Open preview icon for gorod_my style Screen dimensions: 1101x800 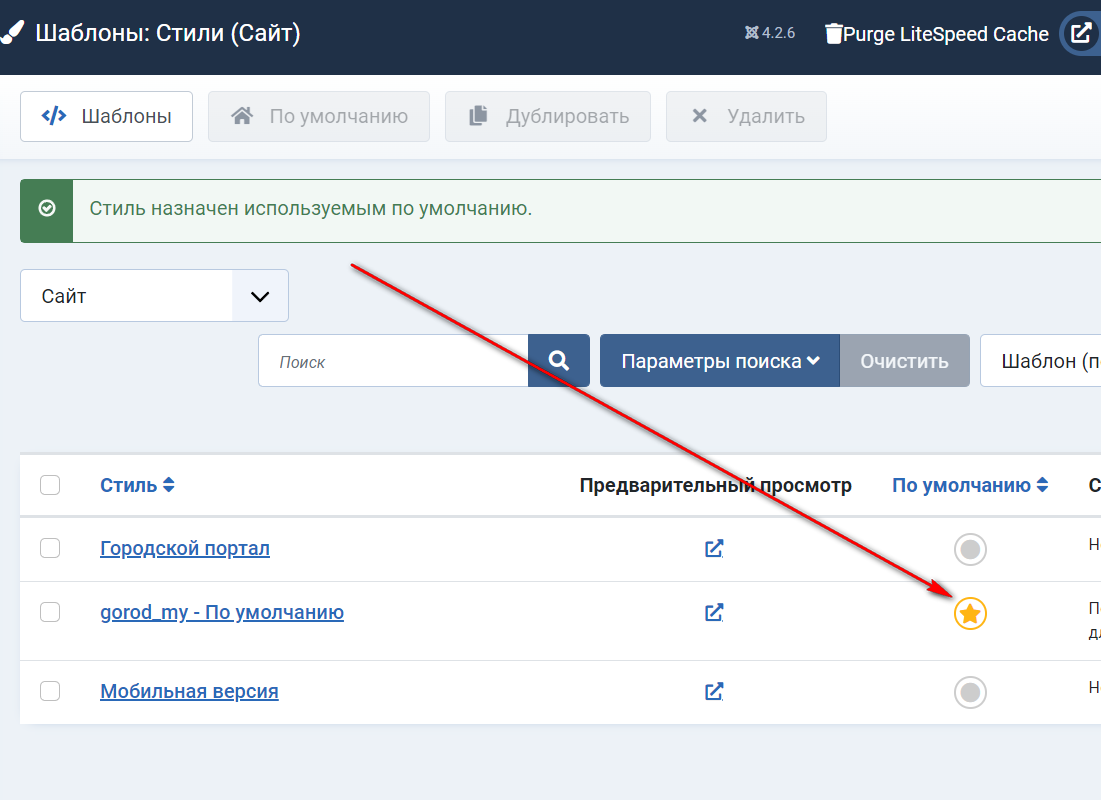pos(714,612)
